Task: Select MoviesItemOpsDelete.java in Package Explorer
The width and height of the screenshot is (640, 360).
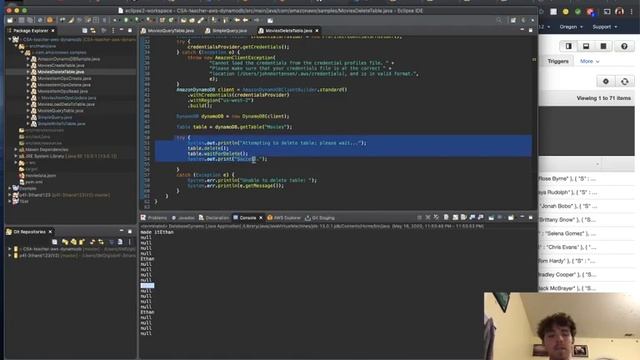Action: click(64, 85)
